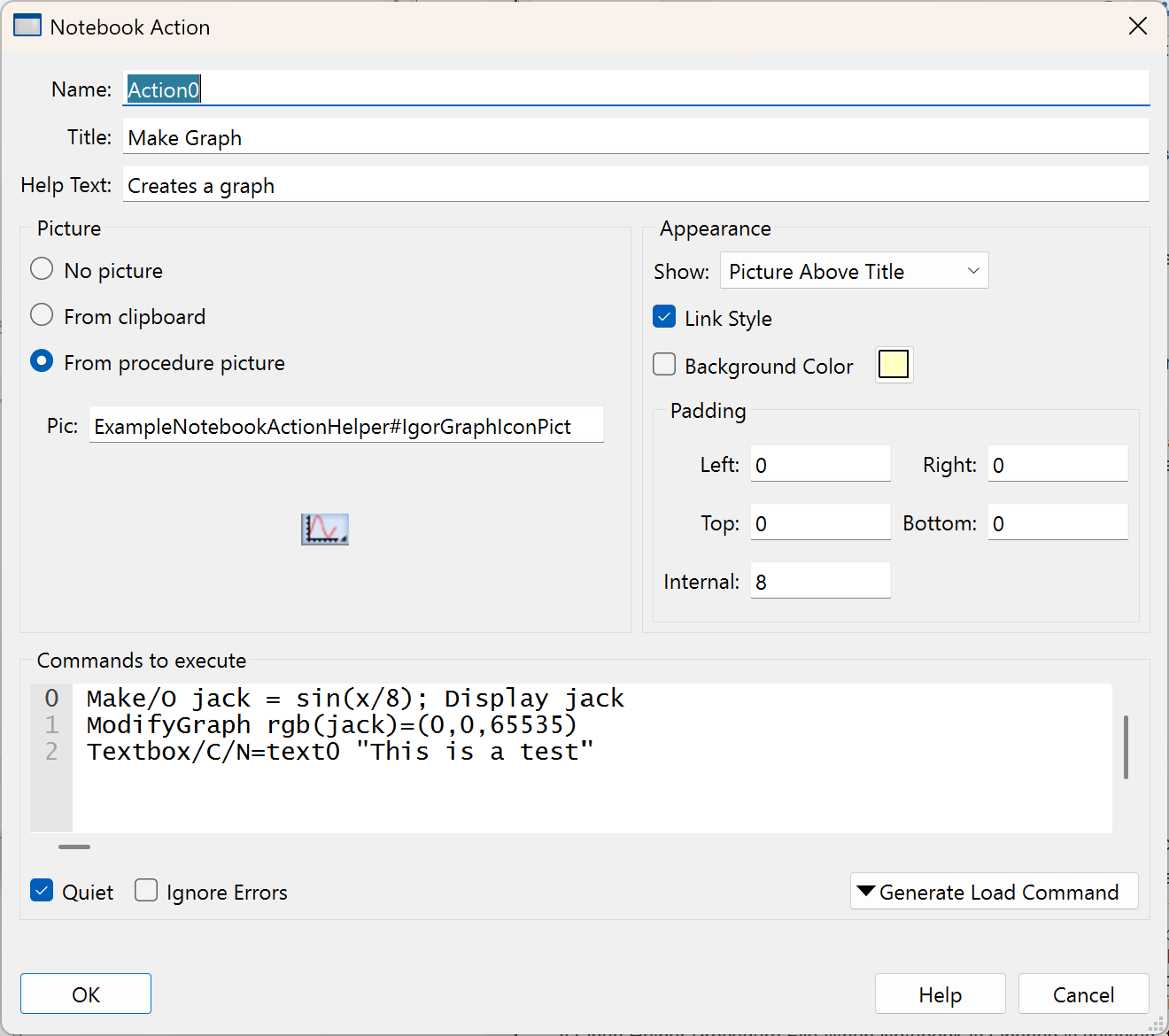
Task: Choose the From clipboard option
Action: [42, 315]
